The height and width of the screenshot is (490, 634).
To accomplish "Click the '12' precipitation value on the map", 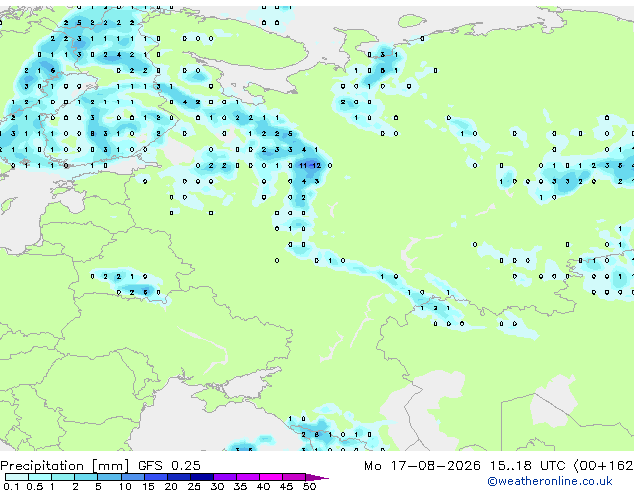I will 317,165.
